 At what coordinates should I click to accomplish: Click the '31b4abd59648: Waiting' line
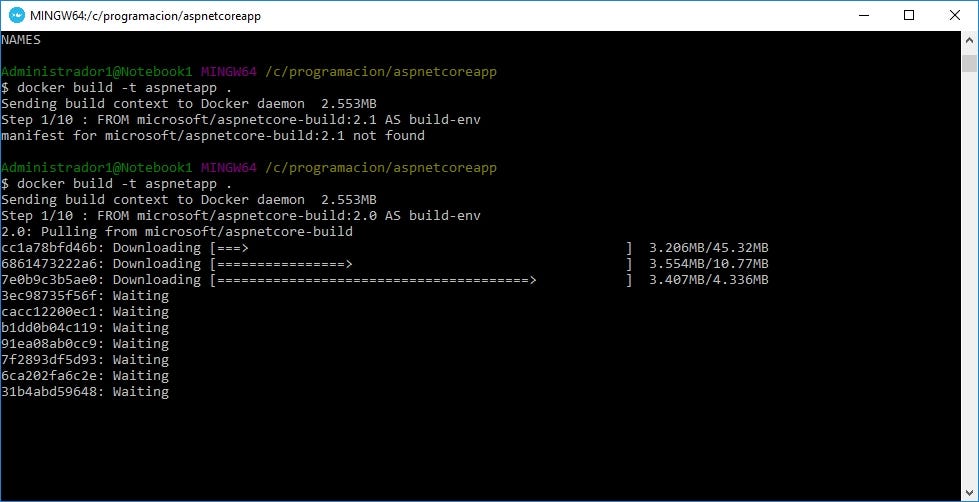click(x=85, y=391)
